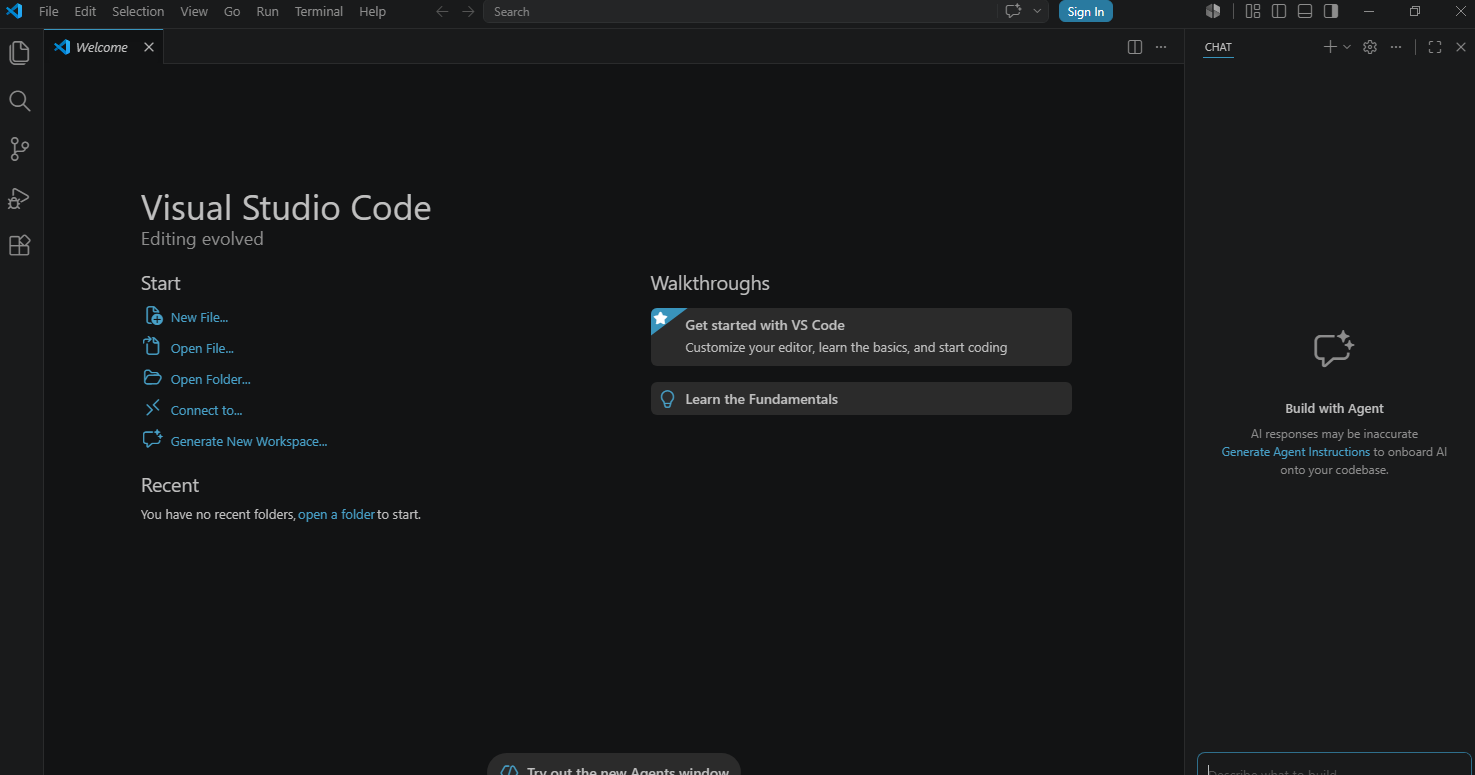Viewport: 1475px width, 775px height.
Task: Open the Run menu
Action: tap(267, 12)
